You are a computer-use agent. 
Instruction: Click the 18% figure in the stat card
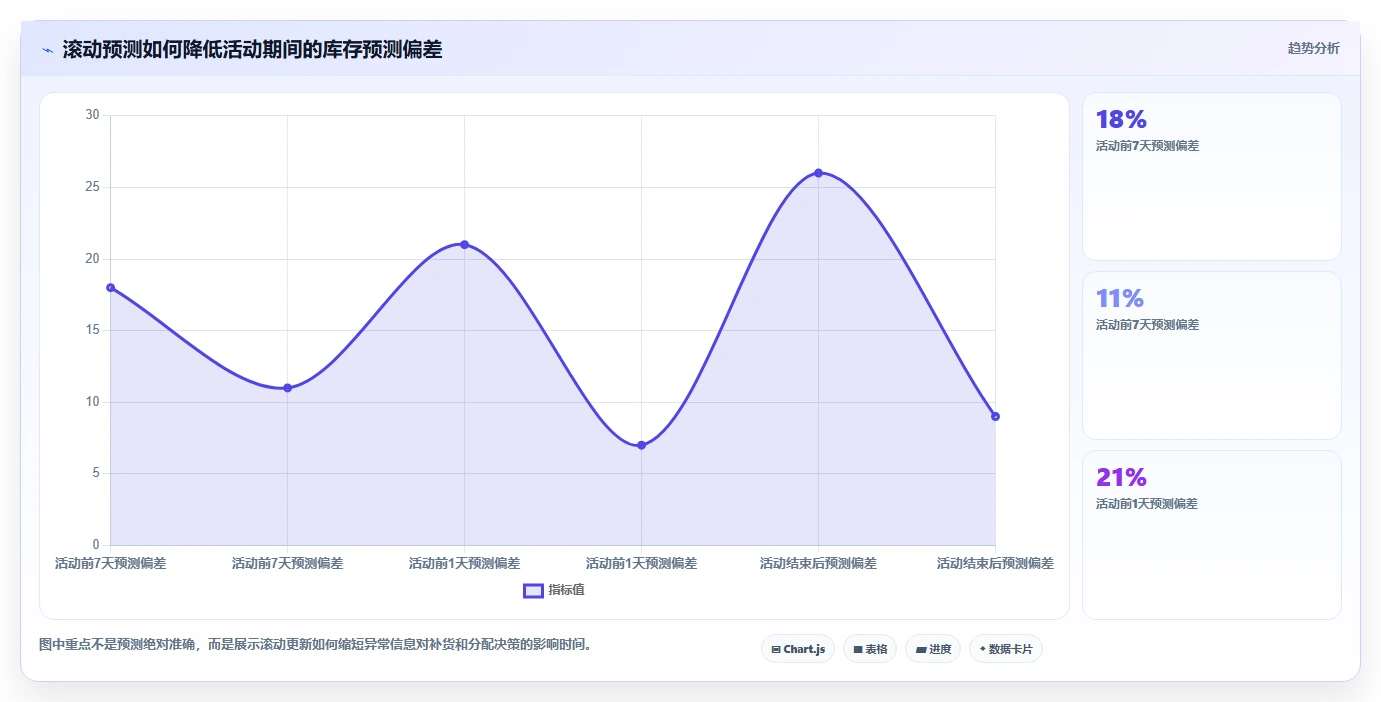click(x=1121, y=120)
